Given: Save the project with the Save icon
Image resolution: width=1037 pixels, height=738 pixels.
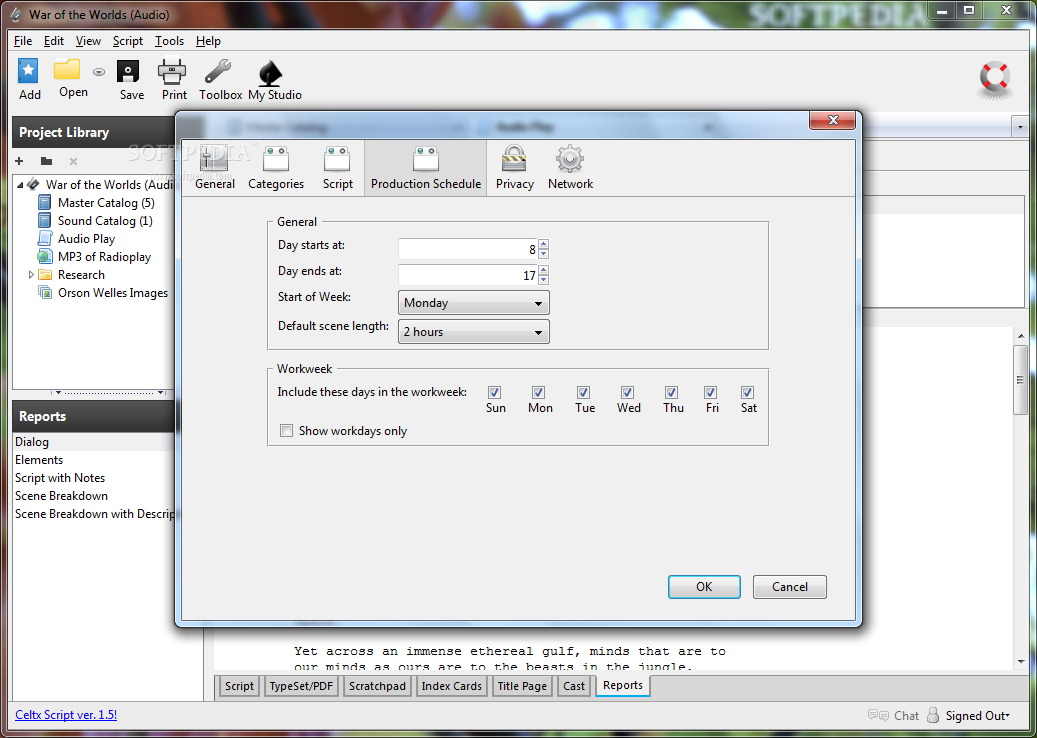Looking at the screenshot, I should (x=128, y=71).
